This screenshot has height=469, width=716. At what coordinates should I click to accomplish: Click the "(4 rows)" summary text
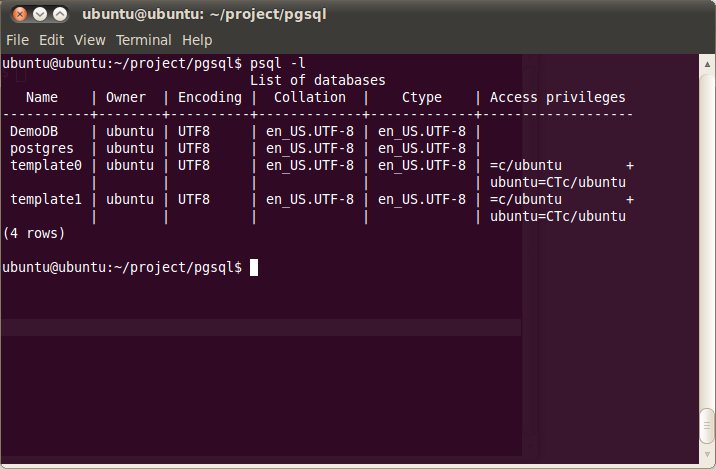tap(34, 233)
